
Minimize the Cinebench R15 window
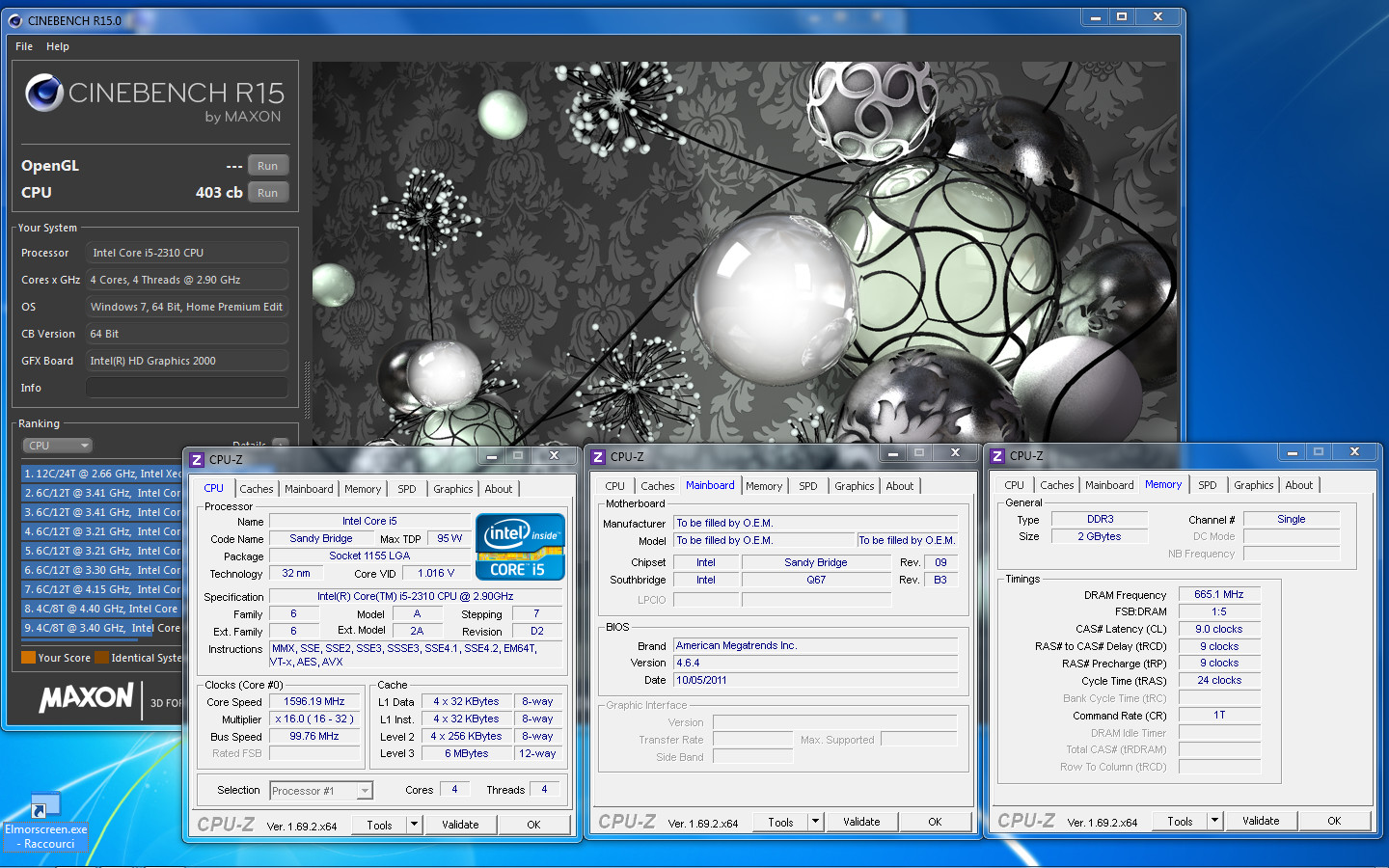point(1095,17)
